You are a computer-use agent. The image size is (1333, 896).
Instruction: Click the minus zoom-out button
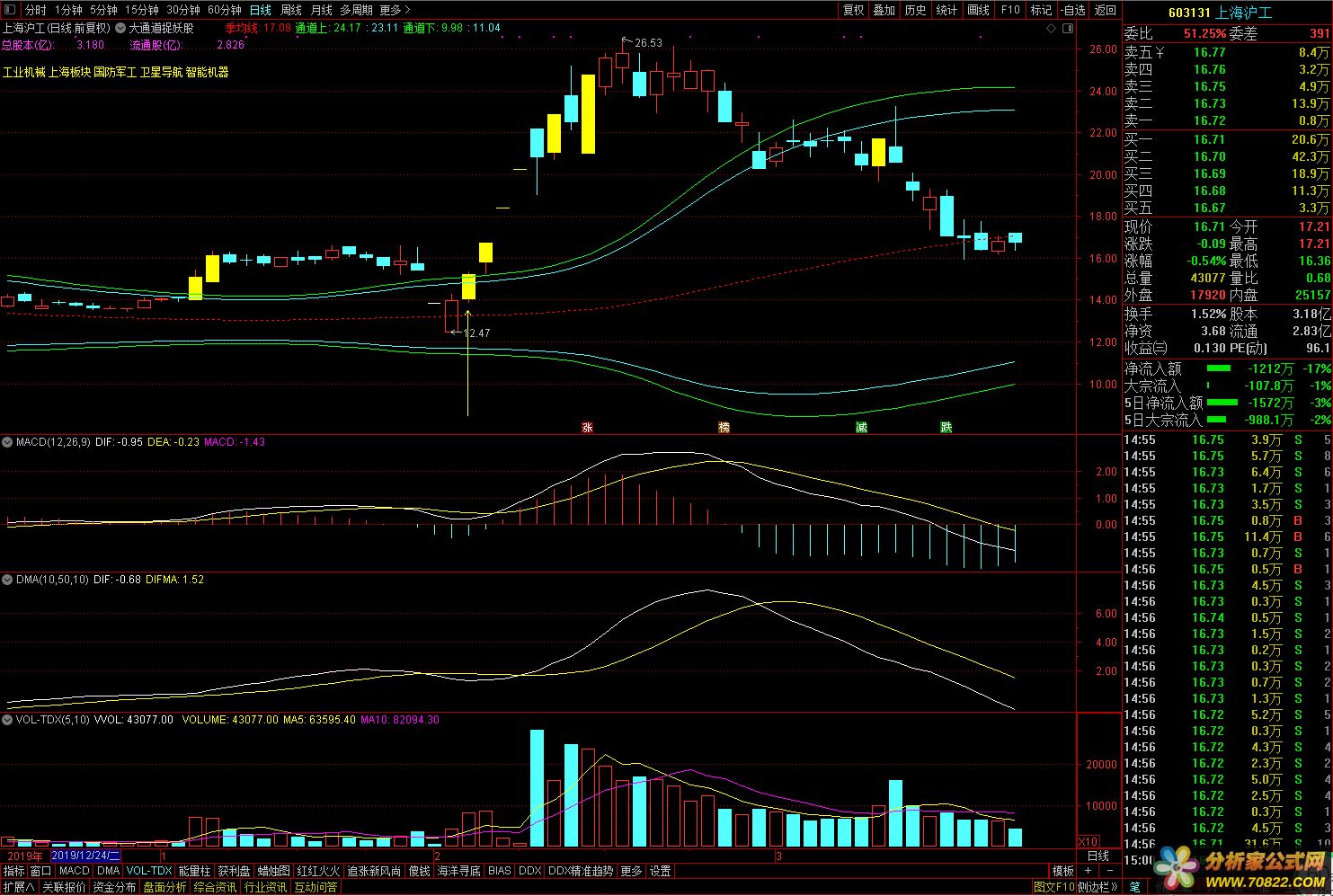tap(1110, 871)
